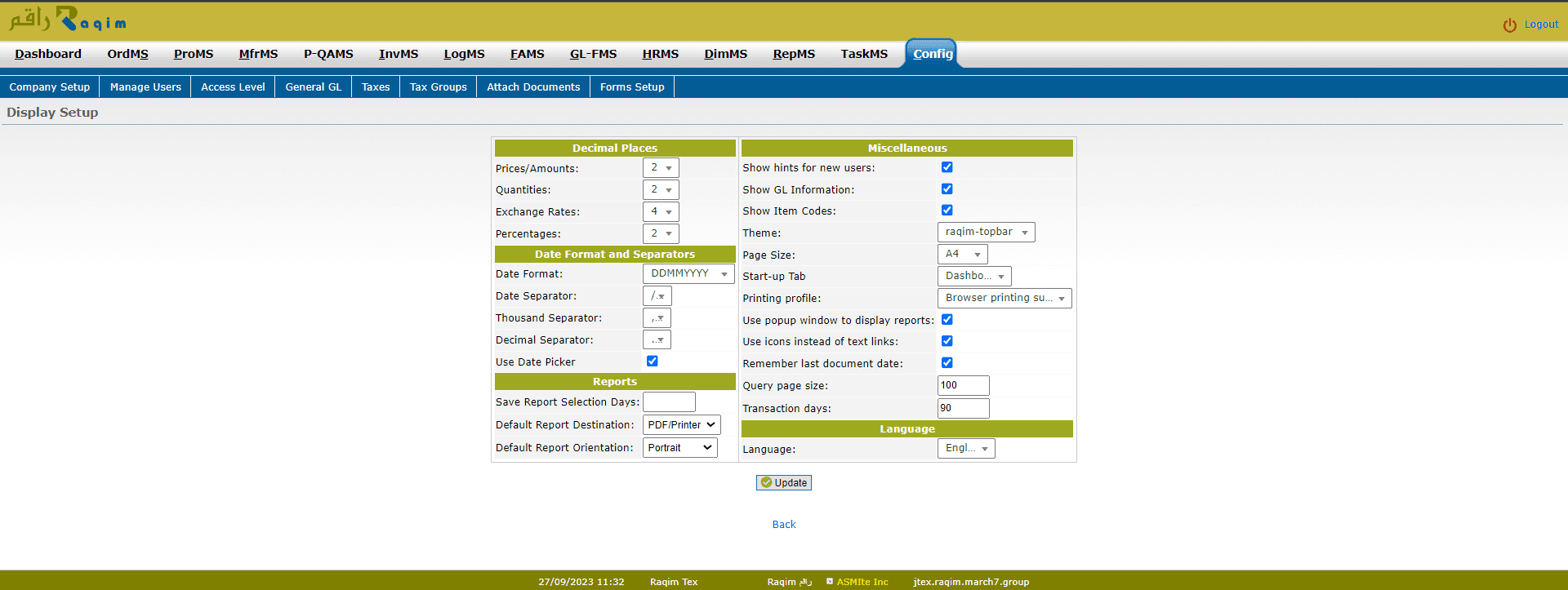Open Attach Documents submenu item

click(x=533, y=87)
